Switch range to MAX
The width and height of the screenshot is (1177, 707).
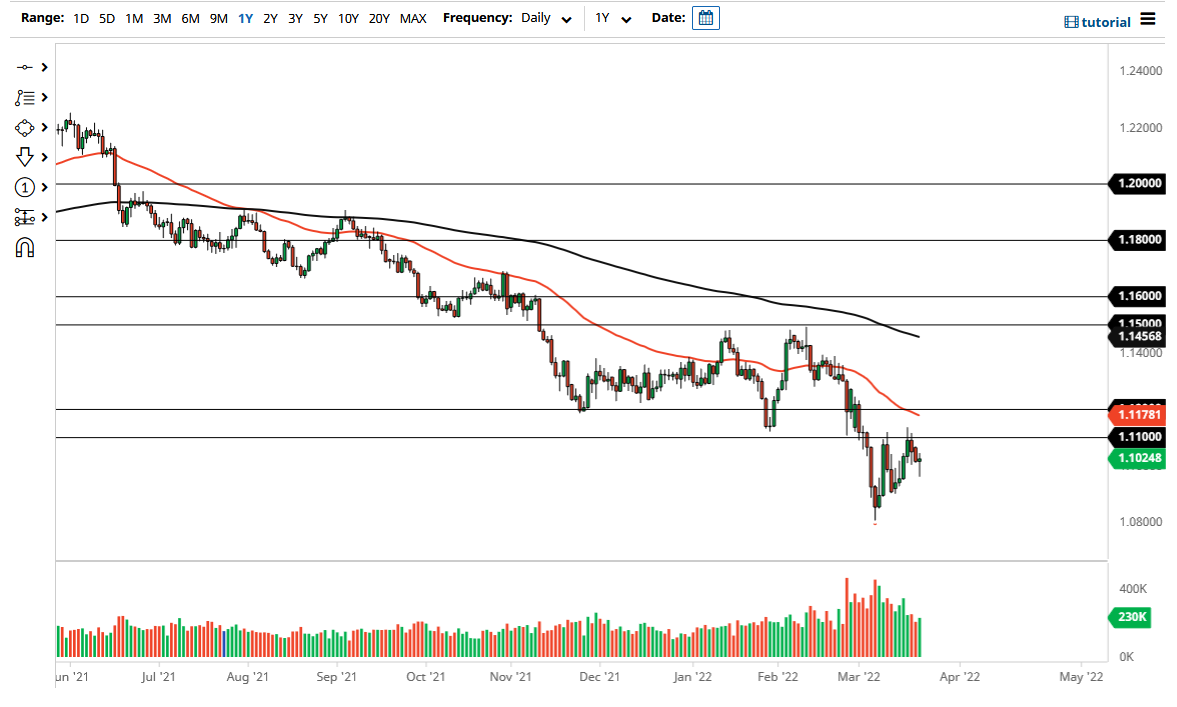click(412, 18)
